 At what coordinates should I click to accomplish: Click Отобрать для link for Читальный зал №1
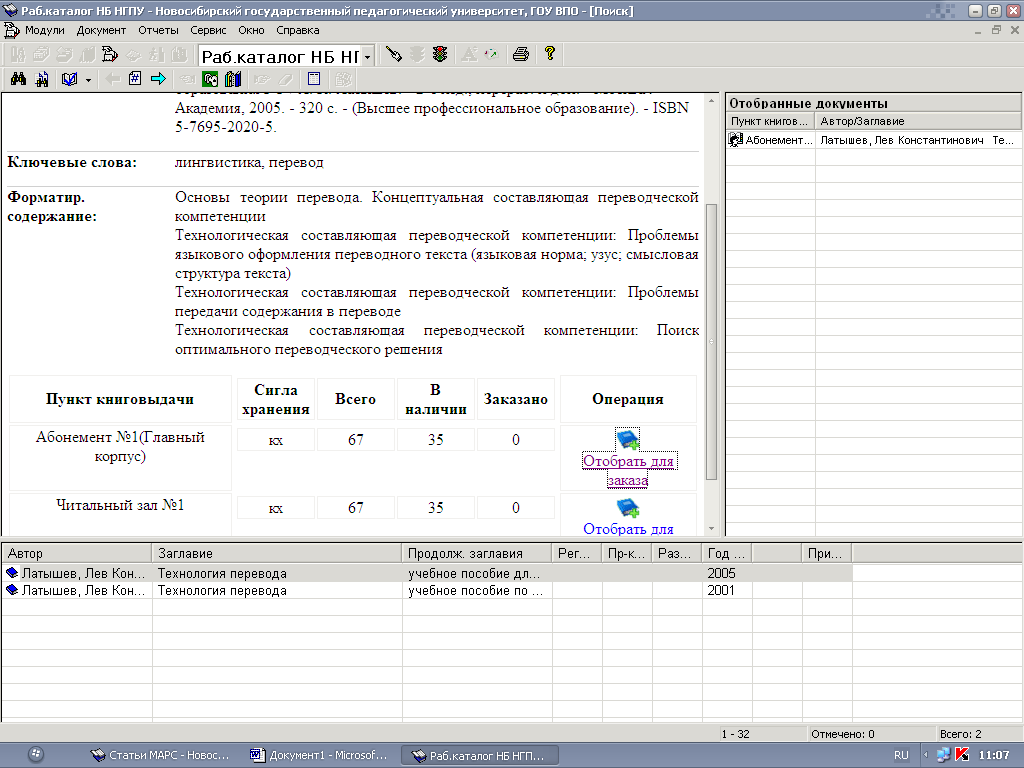pyautogui.click(x=628, y=528)
